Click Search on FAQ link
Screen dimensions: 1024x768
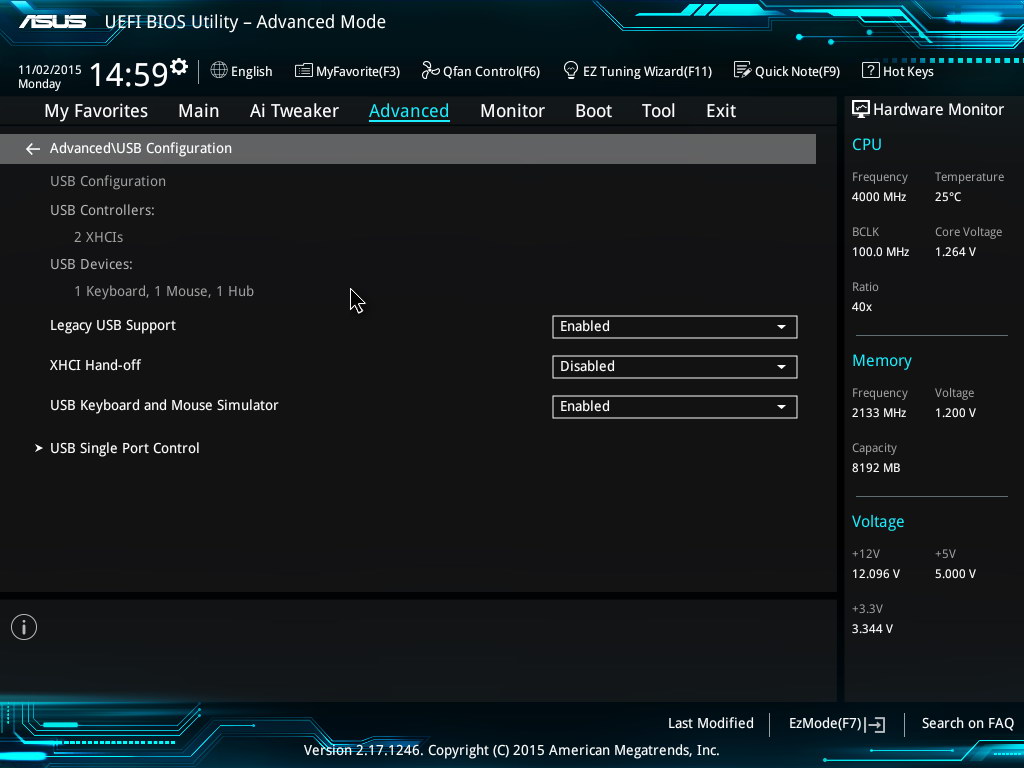pos(967,723)
